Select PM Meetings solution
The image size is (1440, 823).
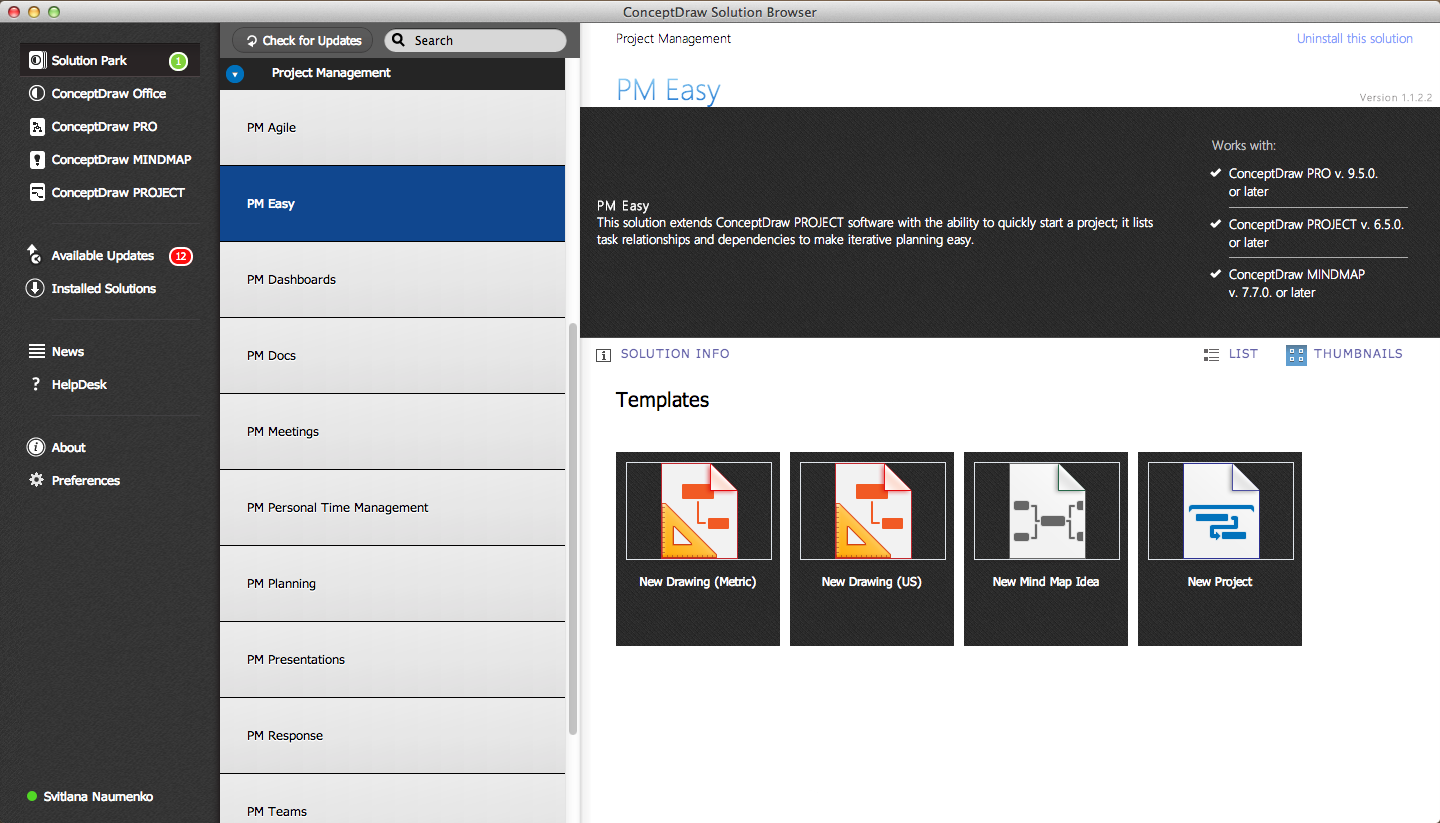point(392,432)
